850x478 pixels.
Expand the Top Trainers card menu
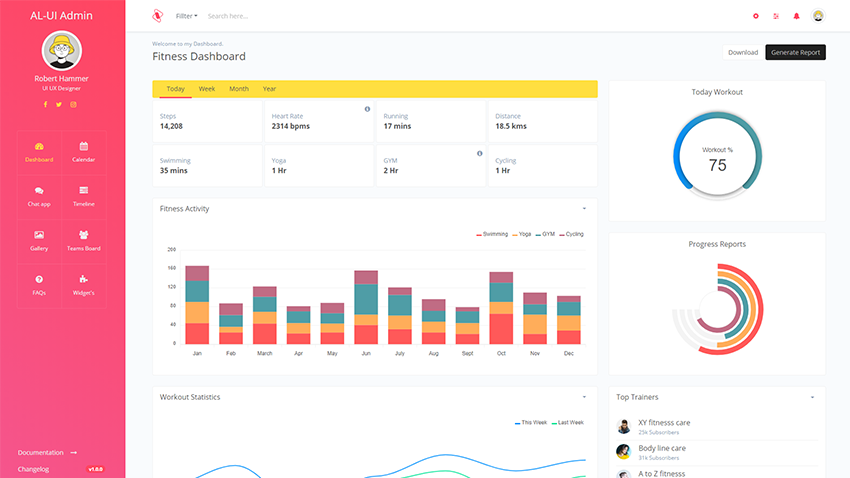(x=812, y=397)
